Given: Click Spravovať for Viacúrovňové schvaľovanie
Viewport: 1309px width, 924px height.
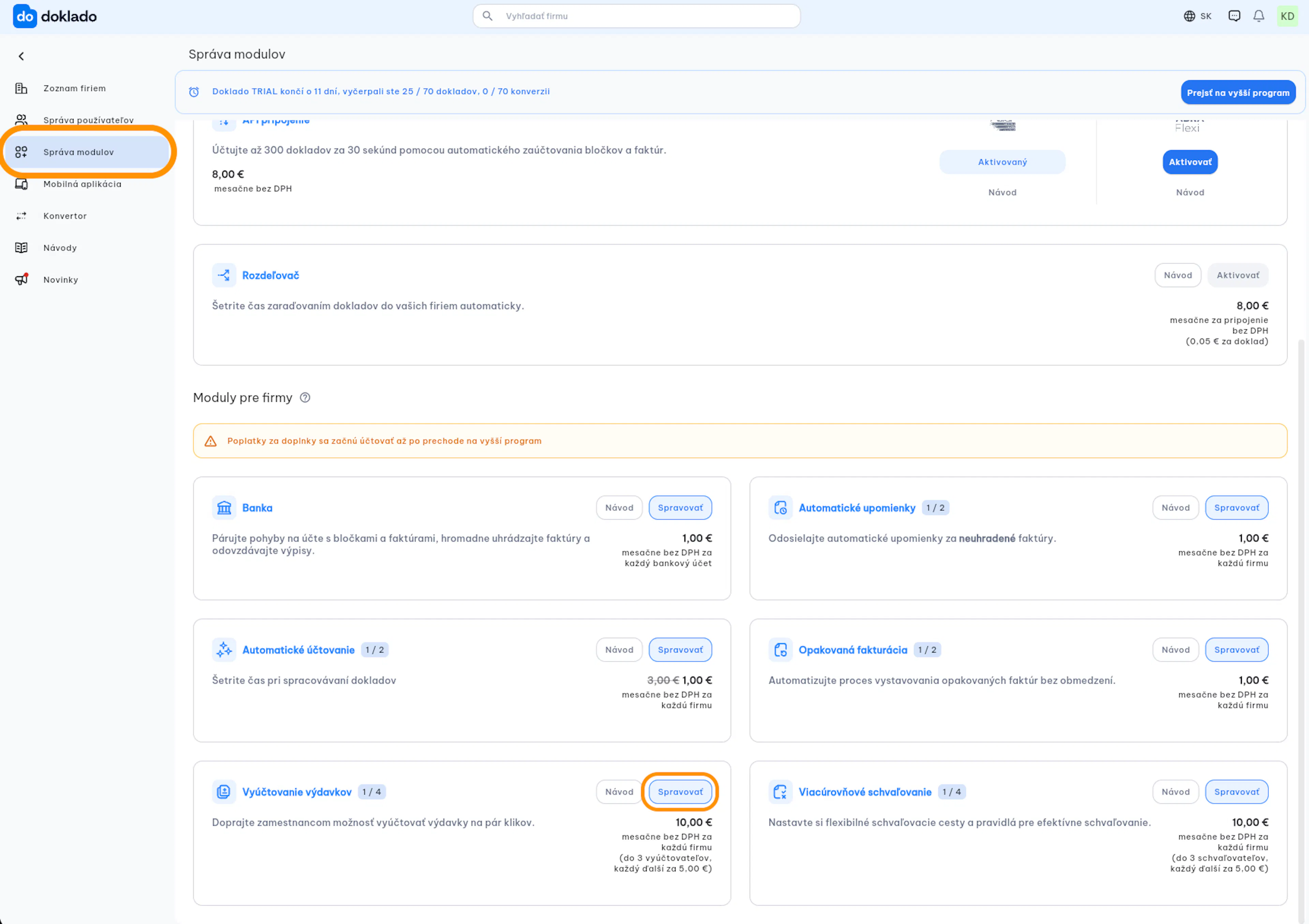Looking at the screenshot, I should [x=1237, y=792].
